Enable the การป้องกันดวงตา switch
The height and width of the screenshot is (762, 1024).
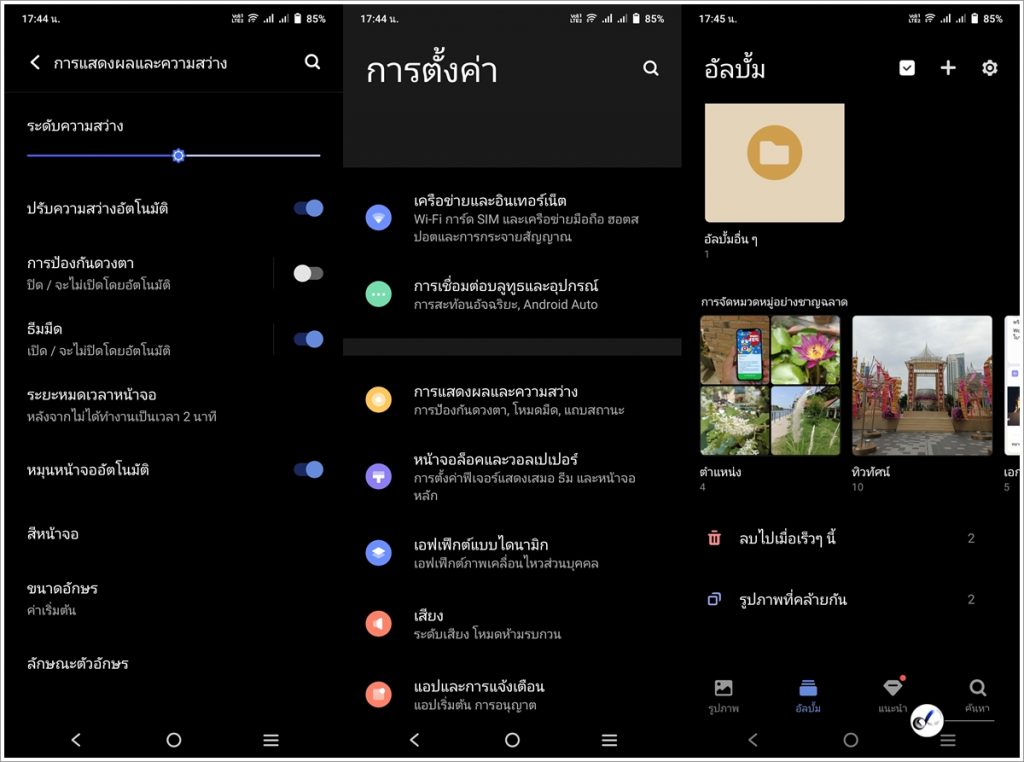pos(308,273)
